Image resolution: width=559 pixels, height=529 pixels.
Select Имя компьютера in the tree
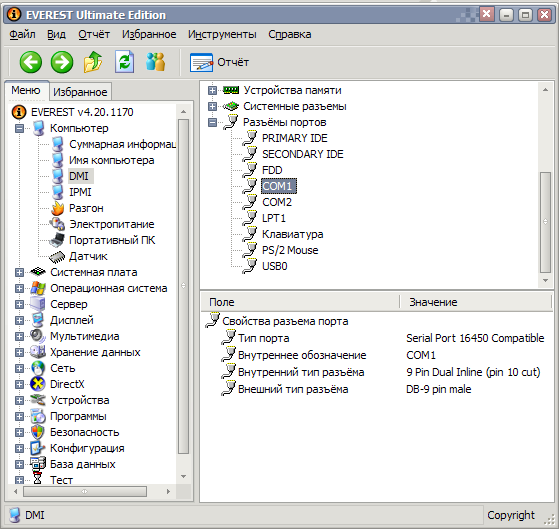[x=112, y=160]
